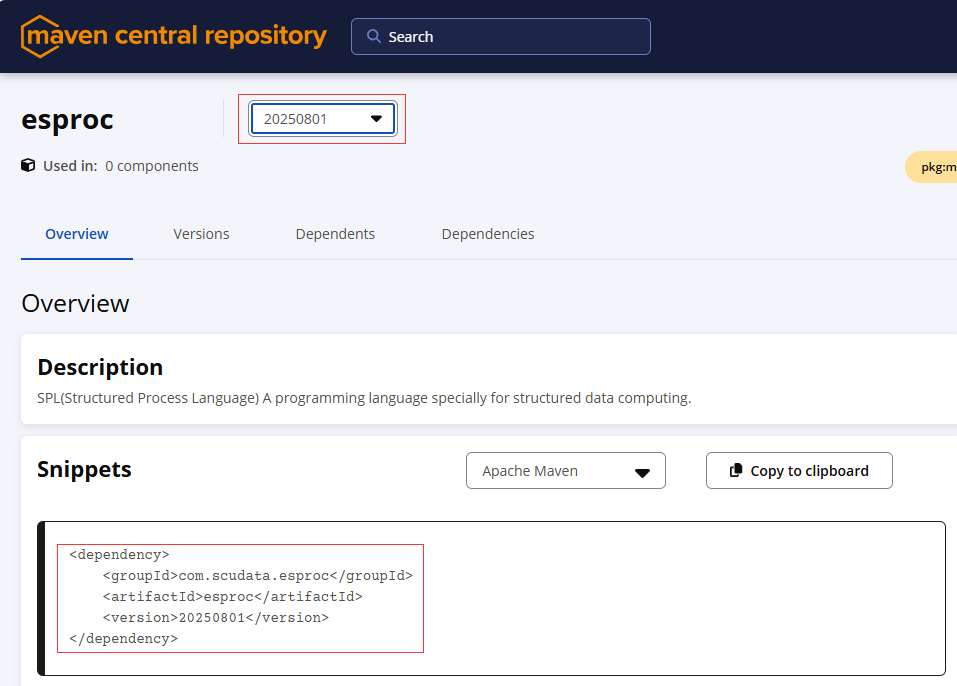Focus the Search input field
Screen dimensions: 957x686
tap(510, 37)
